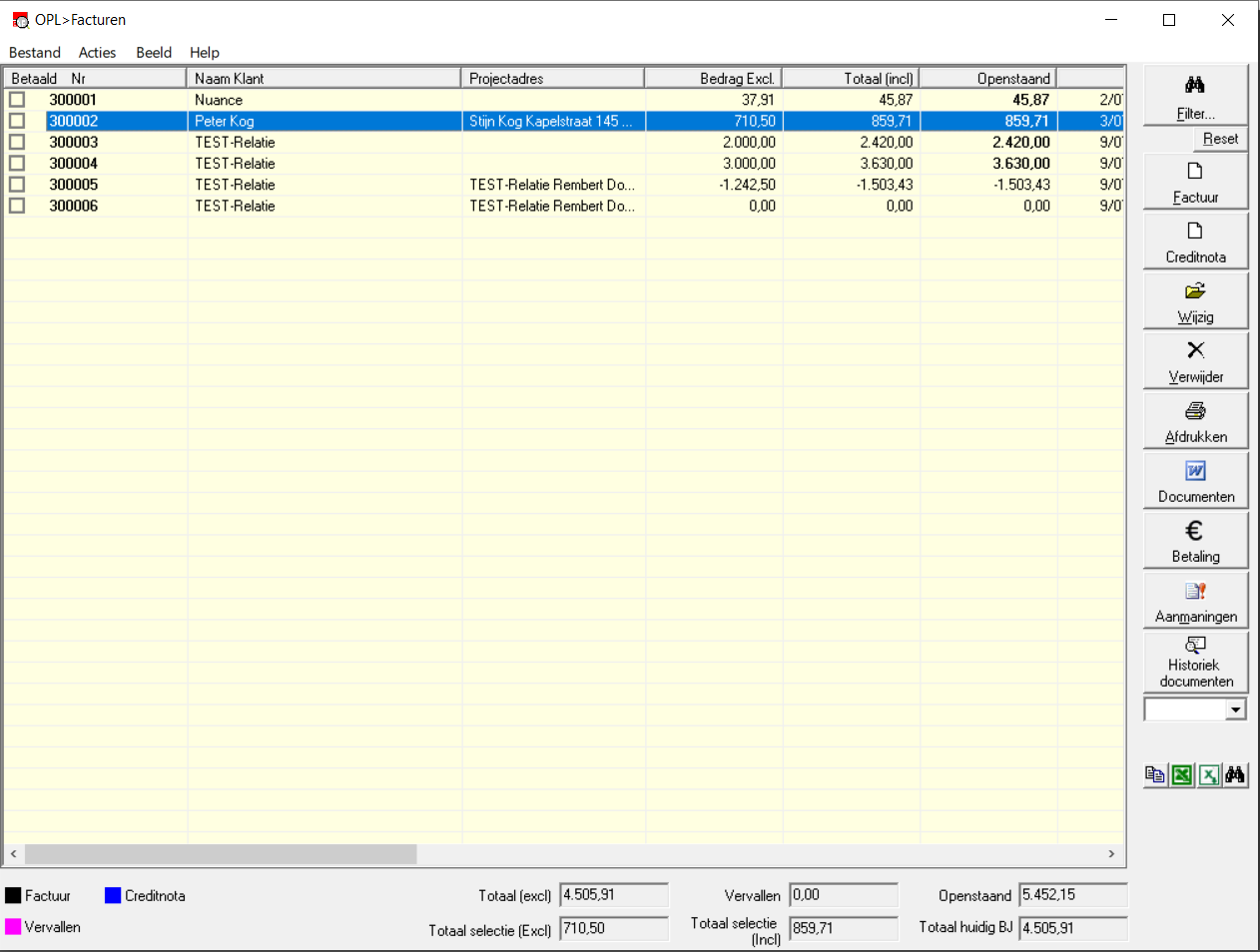This screenshot has width=1260, height=952.
Task: Tick Betaald checkbox for invoice 300005
Action: (x=17, y=185)
